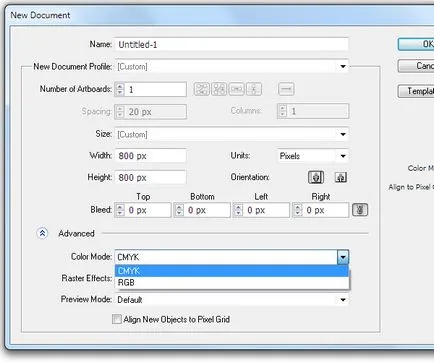Click the Left bleed stepper arrows
Screen dimensions: 434x363
pos(238,210)
